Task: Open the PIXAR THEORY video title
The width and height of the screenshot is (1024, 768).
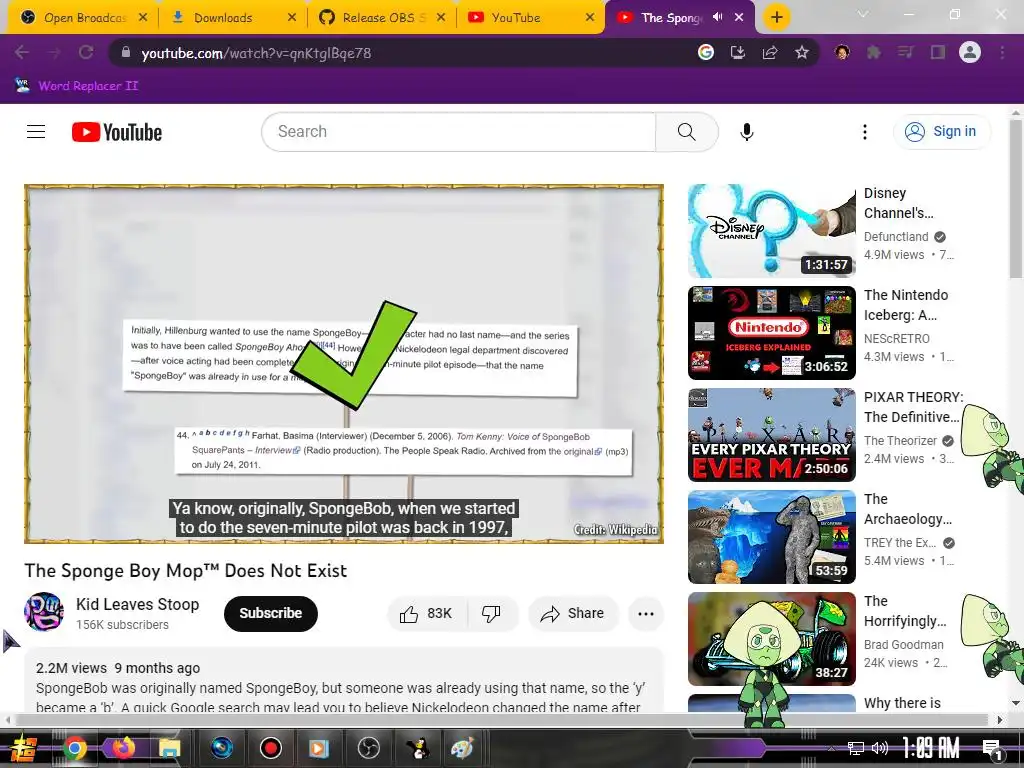Action: pos(914,407)
